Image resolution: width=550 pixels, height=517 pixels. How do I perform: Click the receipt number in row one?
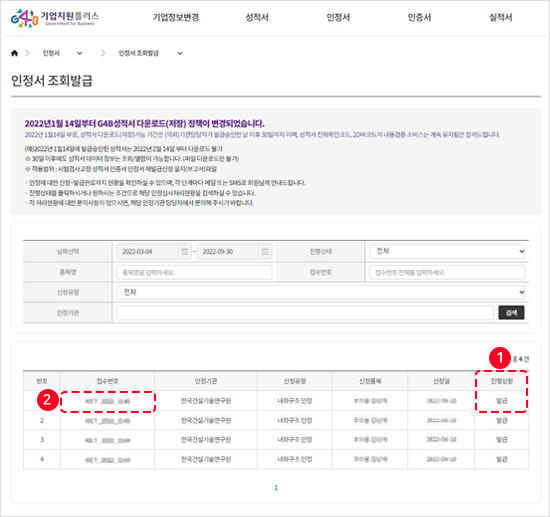coord(107,401)
